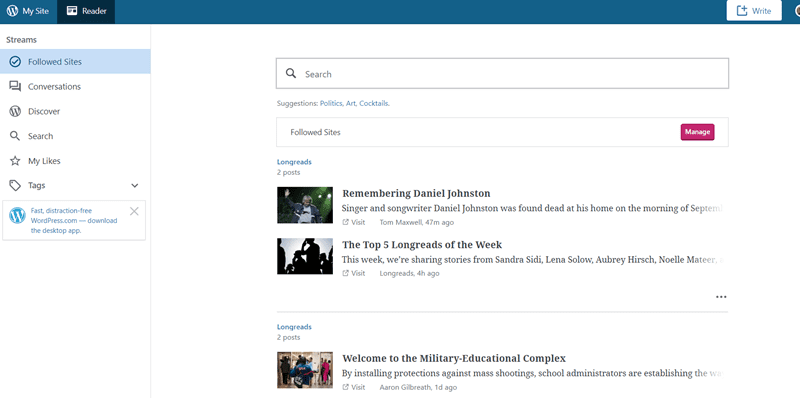The height and width of the screenshot is (398, 800).
Task: Open Remembering Daniel Johnston post
Action: click(416, 193)
